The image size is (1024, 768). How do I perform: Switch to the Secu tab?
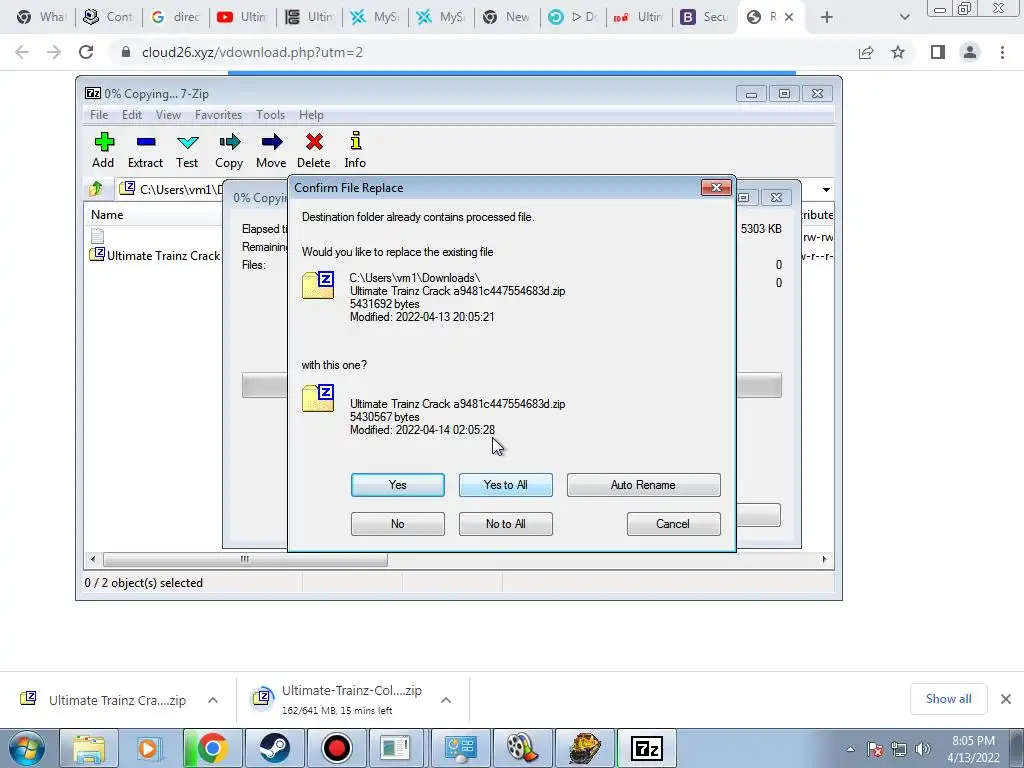pyautogui.click(x=705, y=18)
